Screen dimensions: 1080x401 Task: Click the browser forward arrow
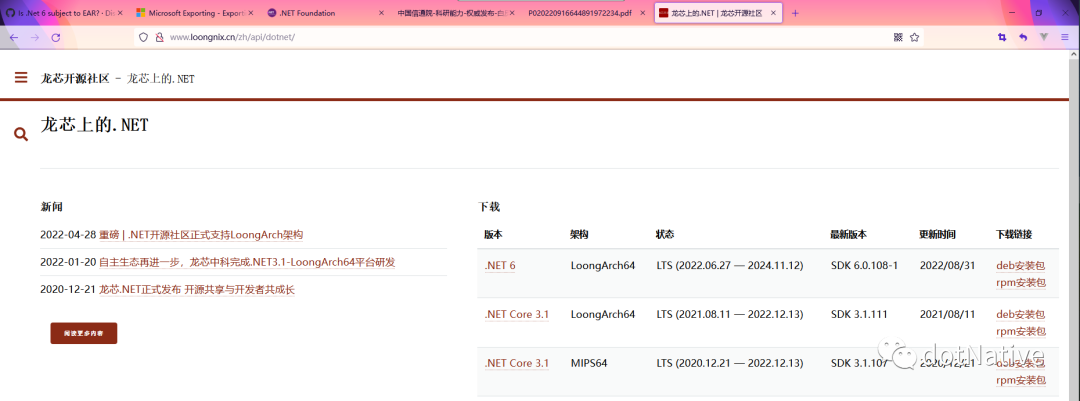tap(34, 38)
